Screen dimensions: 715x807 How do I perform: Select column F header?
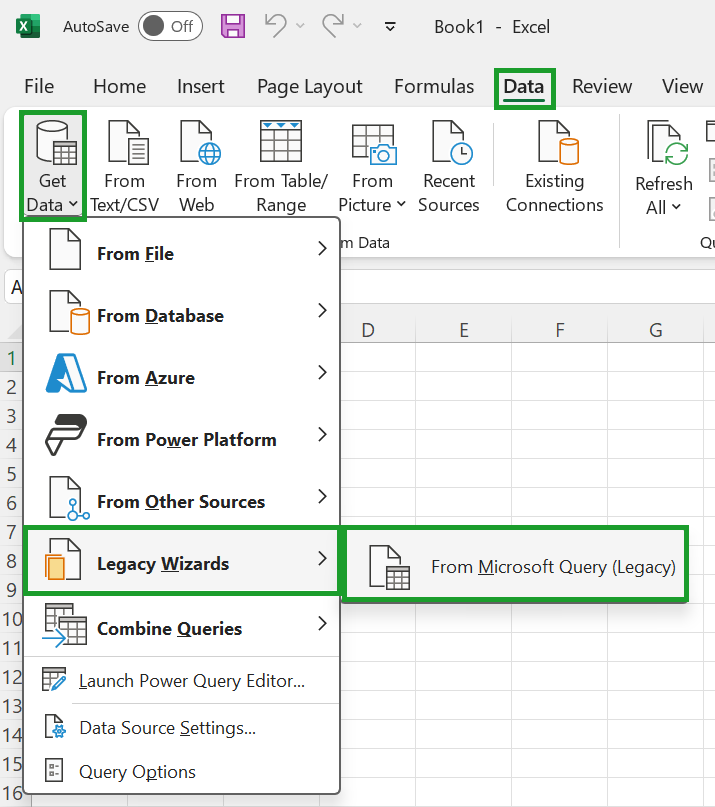559,330
